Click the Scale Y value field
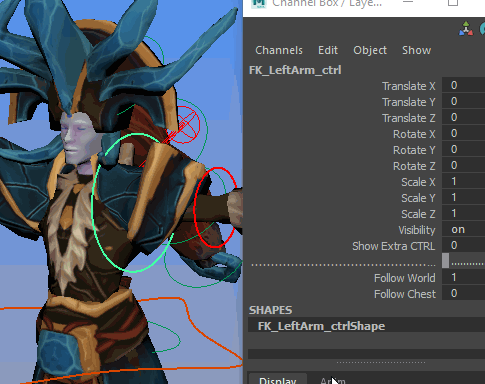This screenshot has width=485, height=384. (x=463, y=197)
